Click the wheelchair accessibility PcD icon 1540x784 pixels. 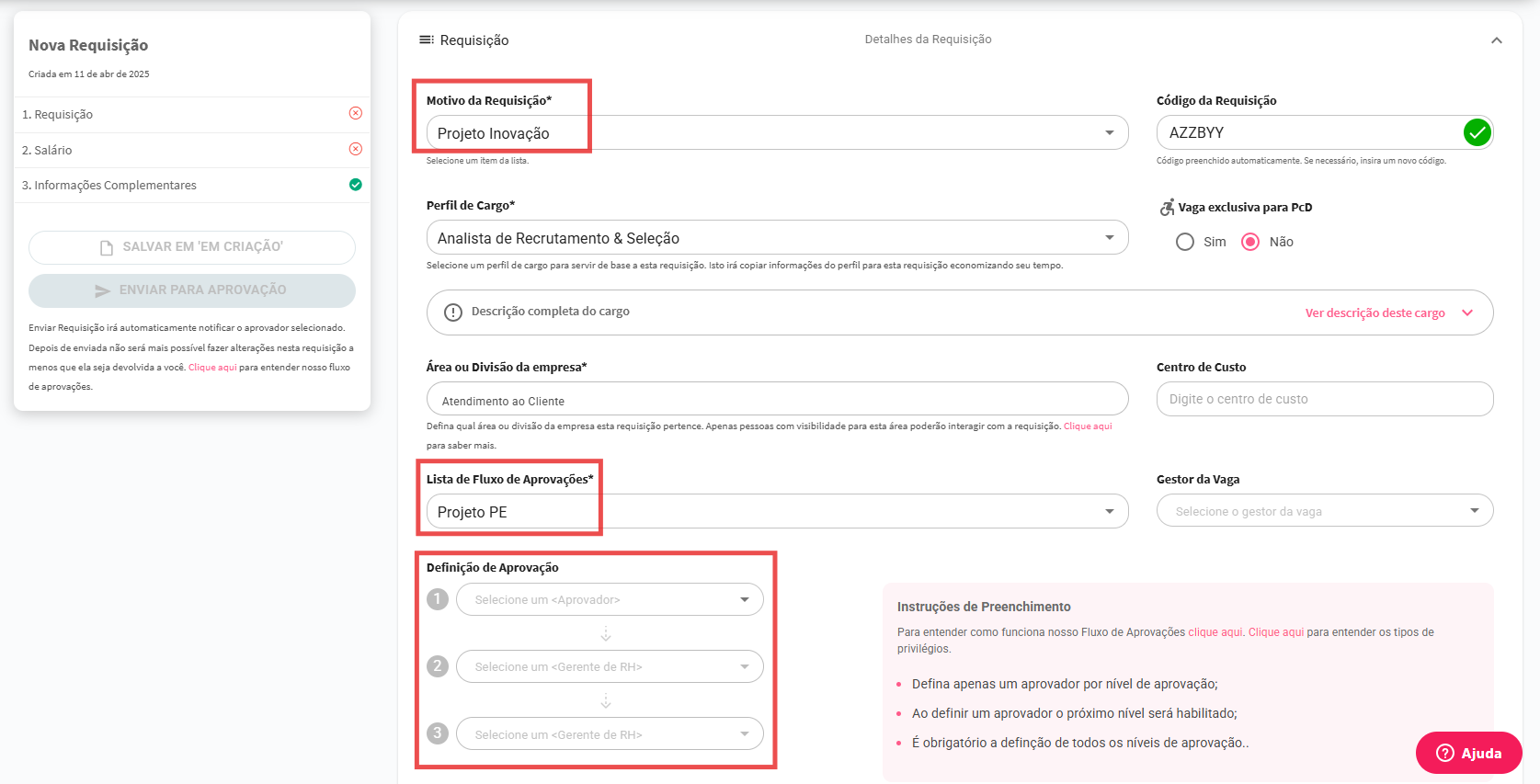[1167, 208]
